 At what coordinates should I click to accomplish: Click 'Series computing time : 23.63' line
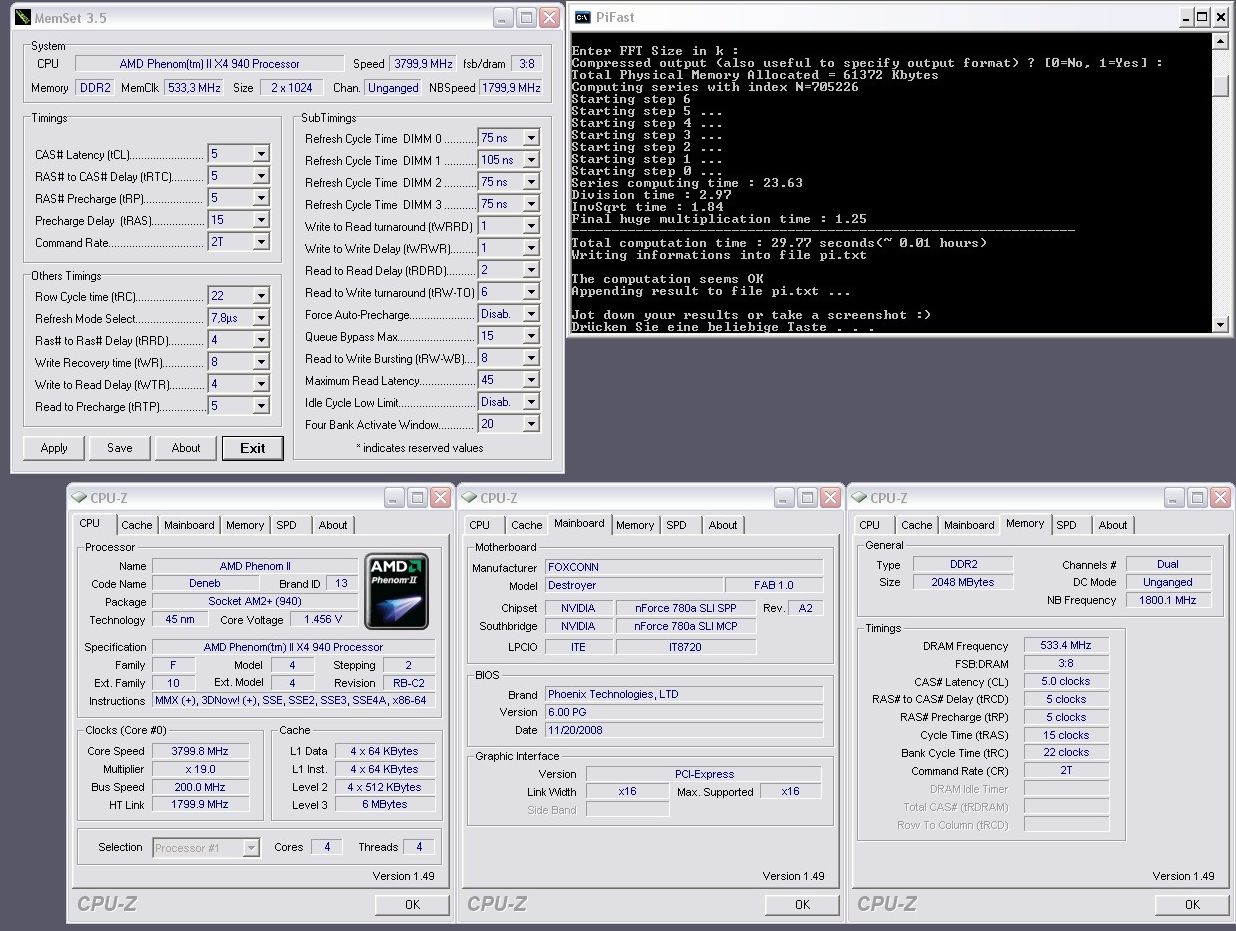tap(687, 183)
